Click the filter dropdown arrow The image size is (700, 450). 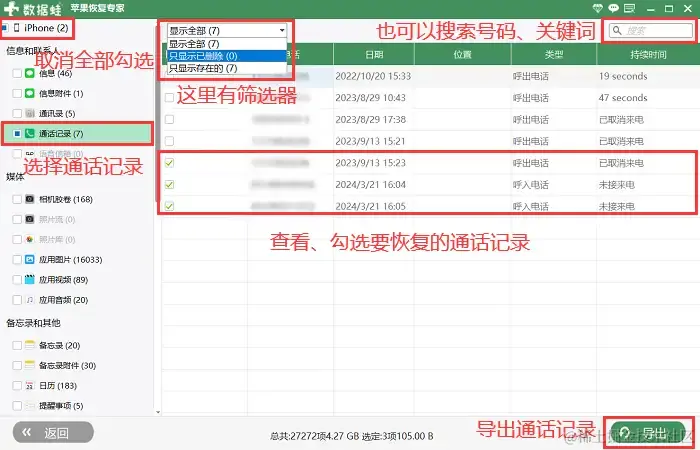282,30
